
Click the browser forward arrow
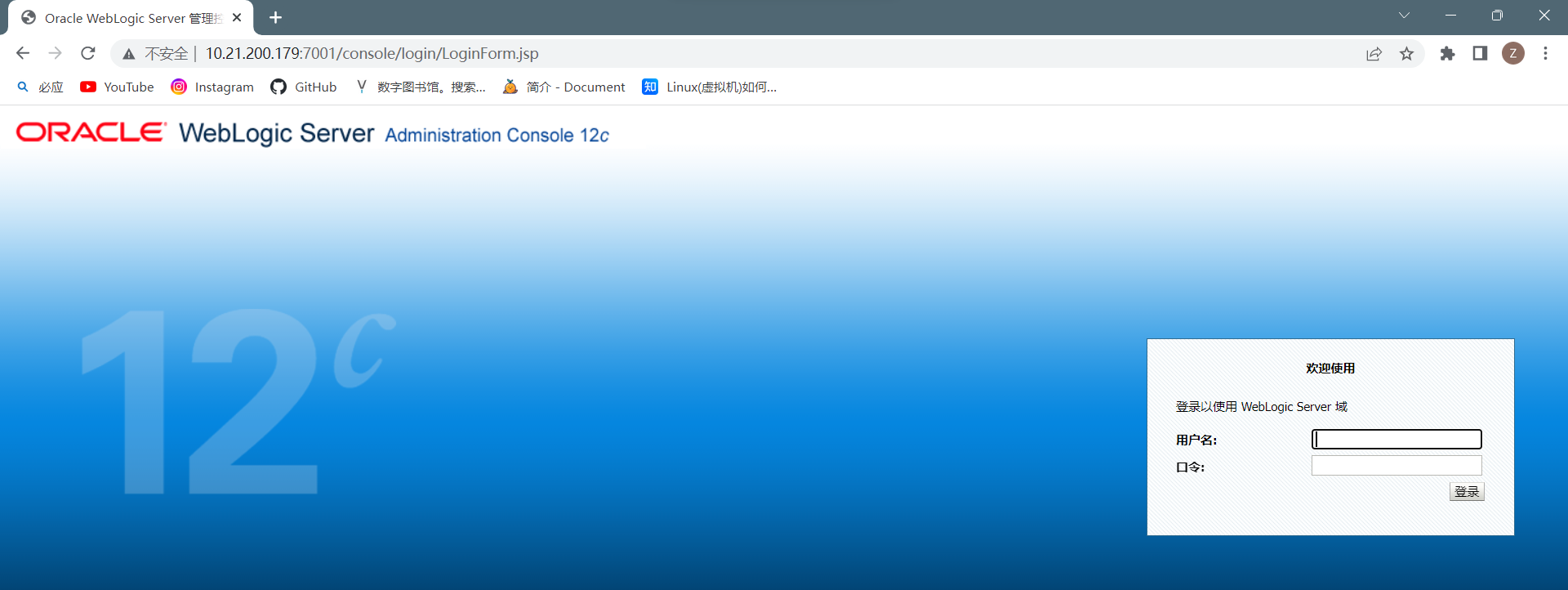click(x=55, y=53)
